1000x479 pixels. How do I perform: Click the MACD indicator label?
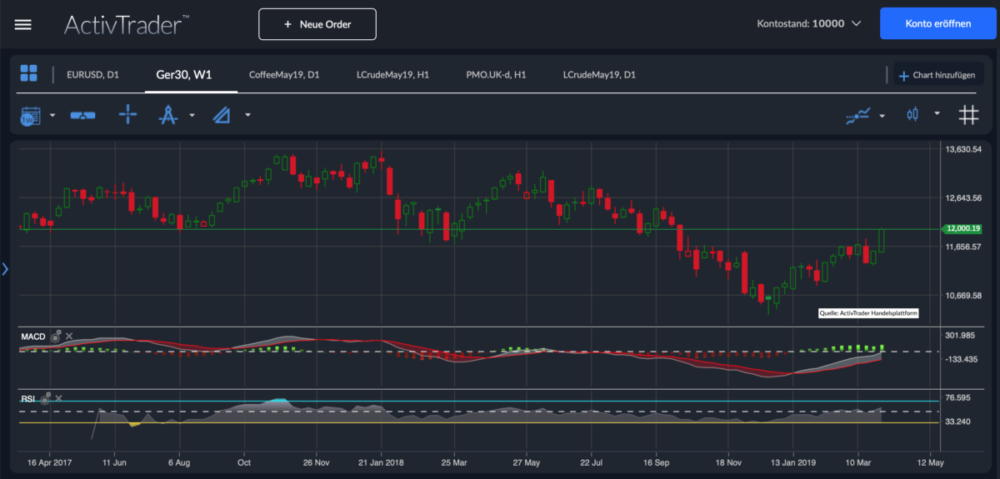point(31,336)
